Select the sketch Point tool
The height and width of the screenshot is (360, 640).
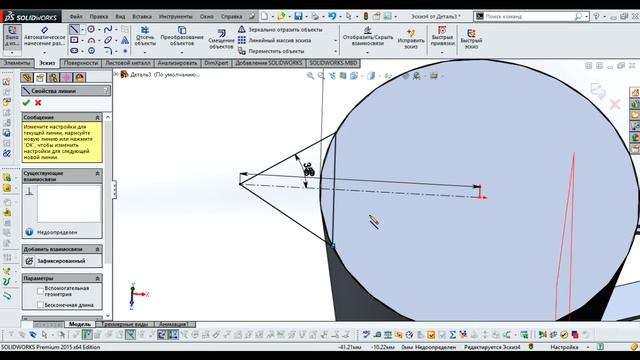coord(125,51)
